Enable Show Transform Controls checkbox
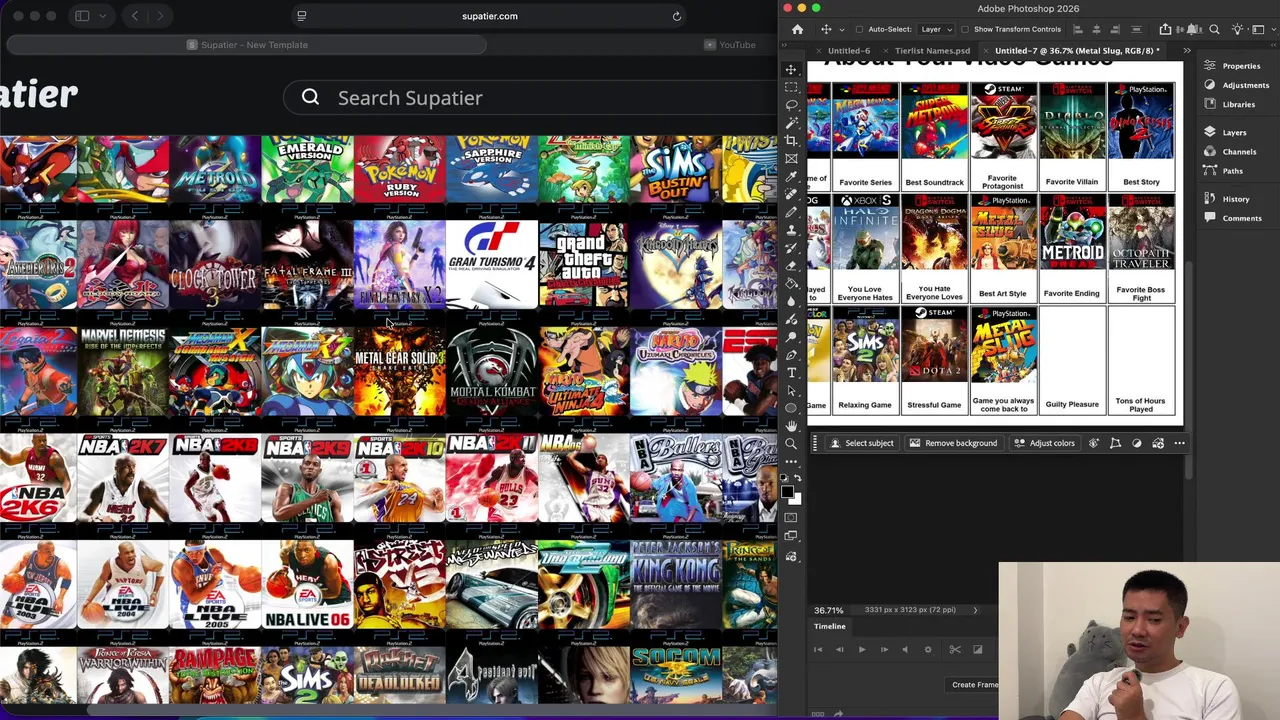Image resolution: width=1280 pixels, height=720 pixels. point(965,29)
